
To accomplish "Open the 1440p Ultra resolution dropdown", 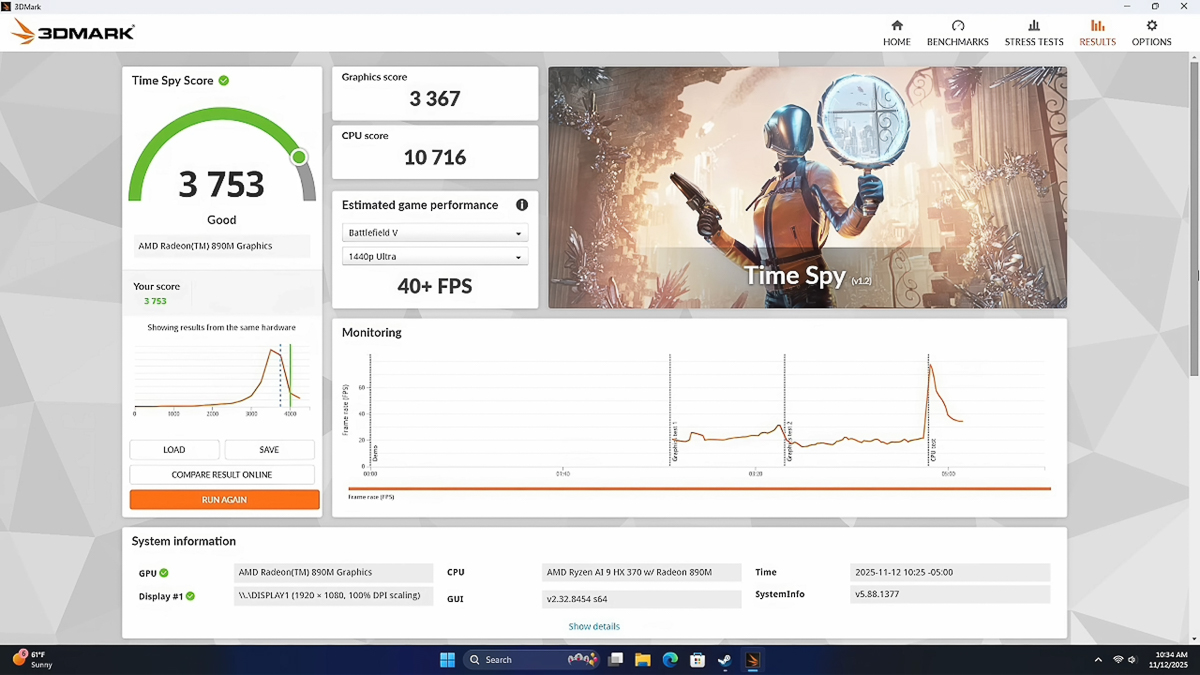I will point(434,257).
